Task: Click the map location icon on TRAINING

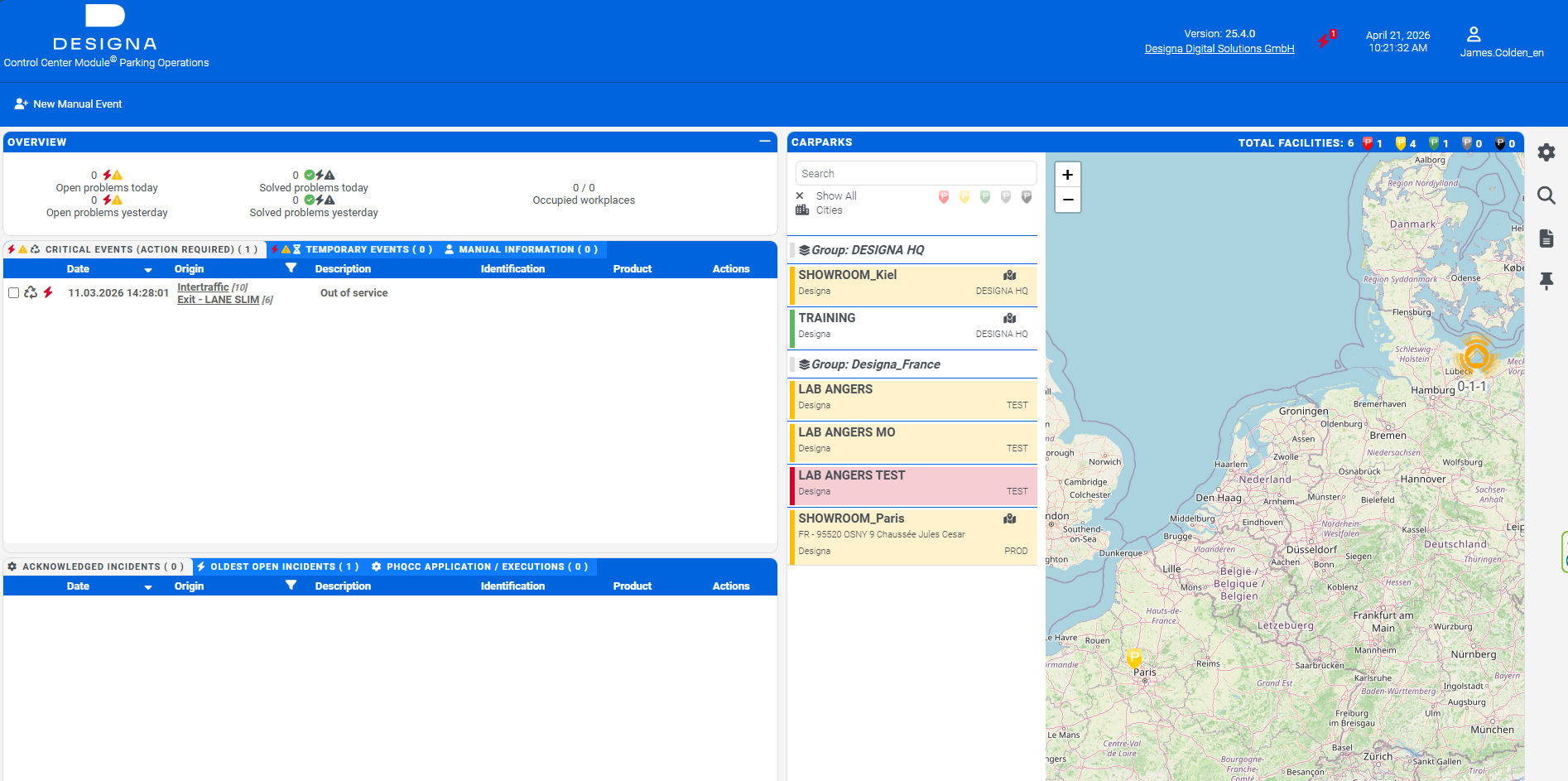Action: (x=1010, y=318)
